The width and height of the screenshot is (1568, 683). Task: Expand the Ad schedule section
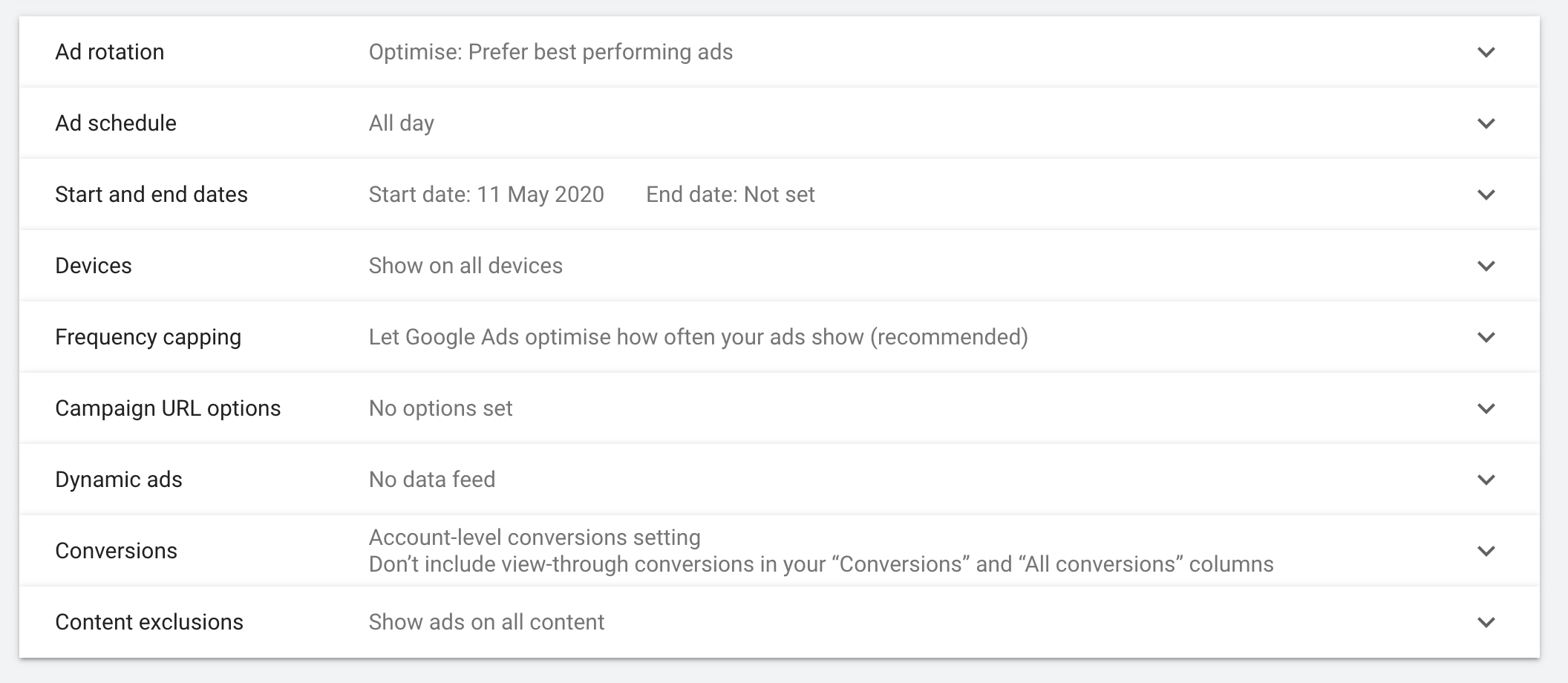[x=1486, y=123]
